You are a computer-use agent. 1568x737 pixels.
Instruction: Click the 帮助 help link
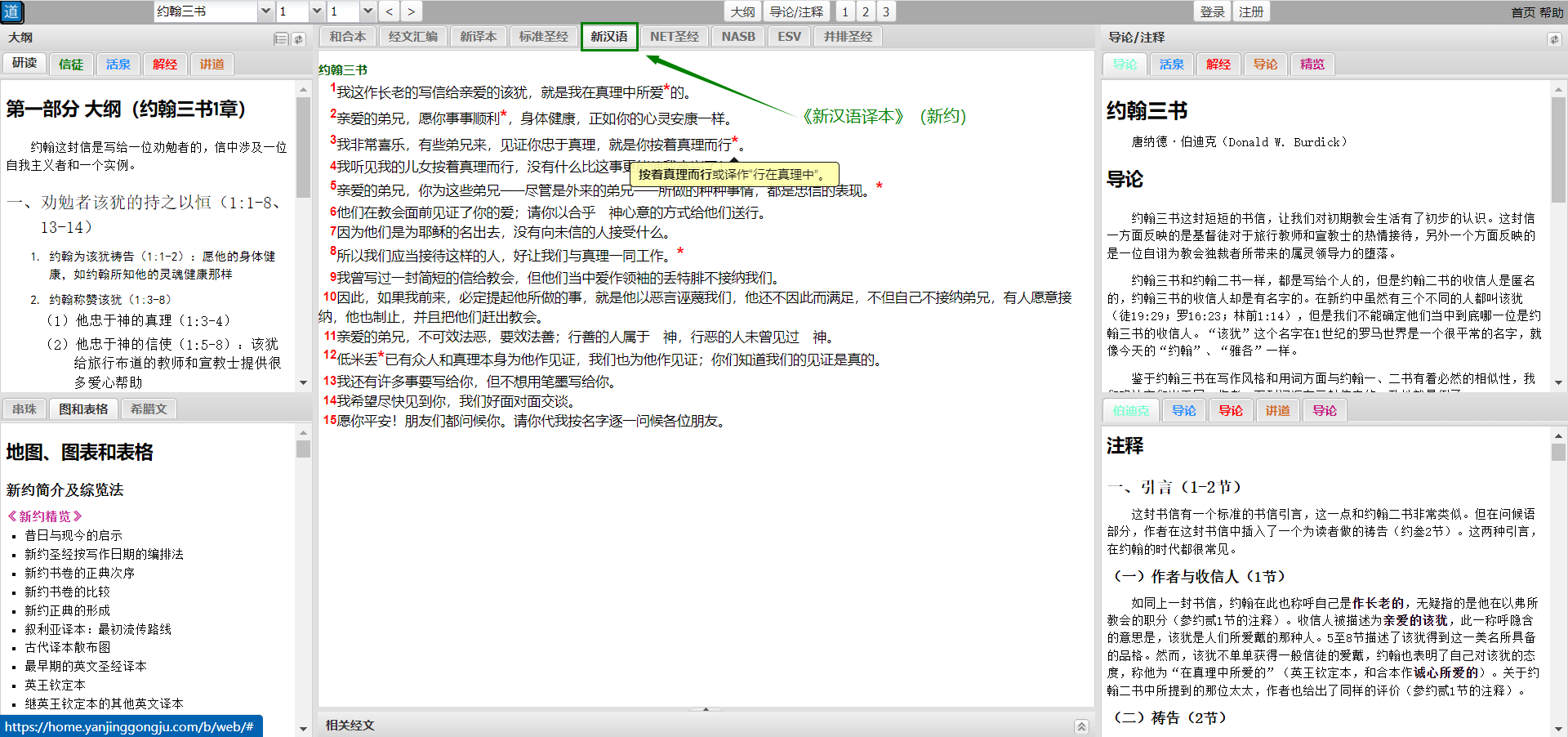1551,12
